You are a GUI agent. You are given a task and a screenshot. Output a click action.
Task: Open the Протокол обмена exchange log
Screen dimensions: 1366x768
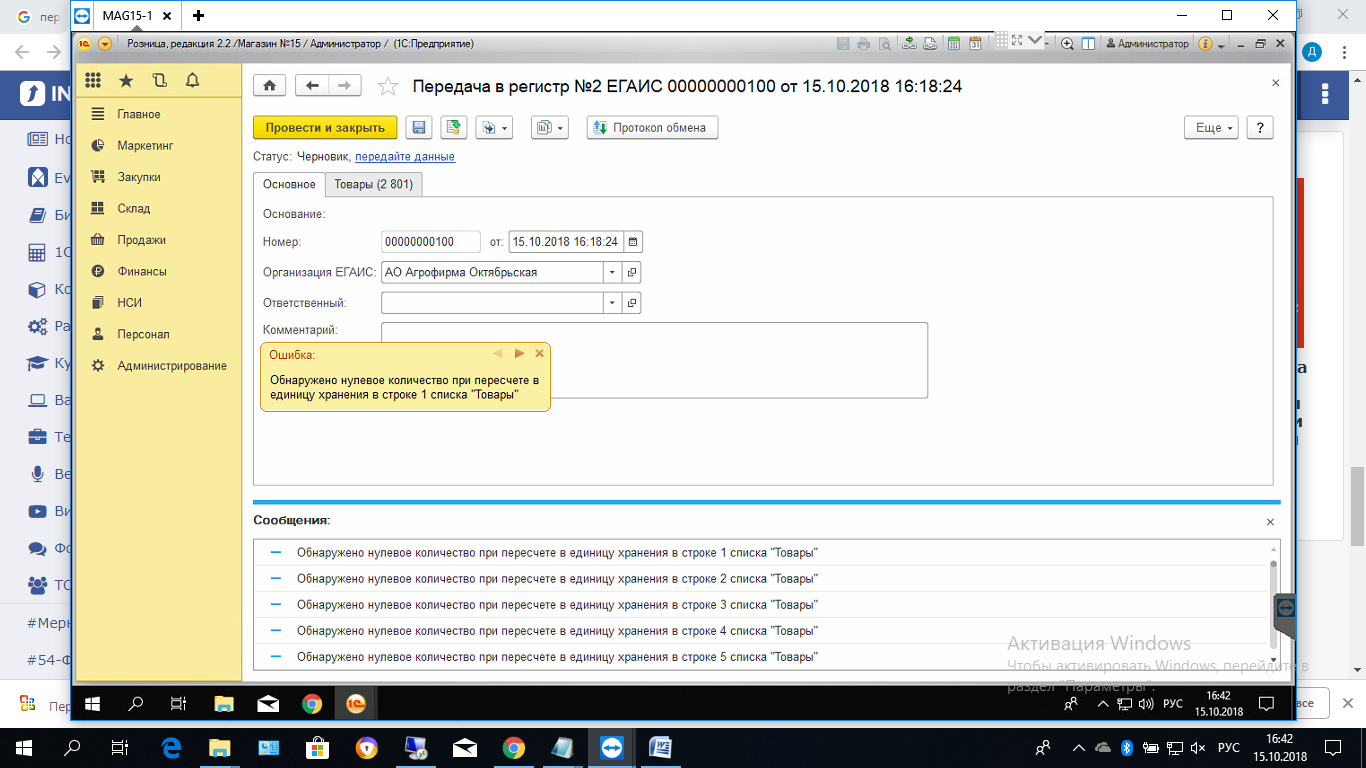pos(652,128)
